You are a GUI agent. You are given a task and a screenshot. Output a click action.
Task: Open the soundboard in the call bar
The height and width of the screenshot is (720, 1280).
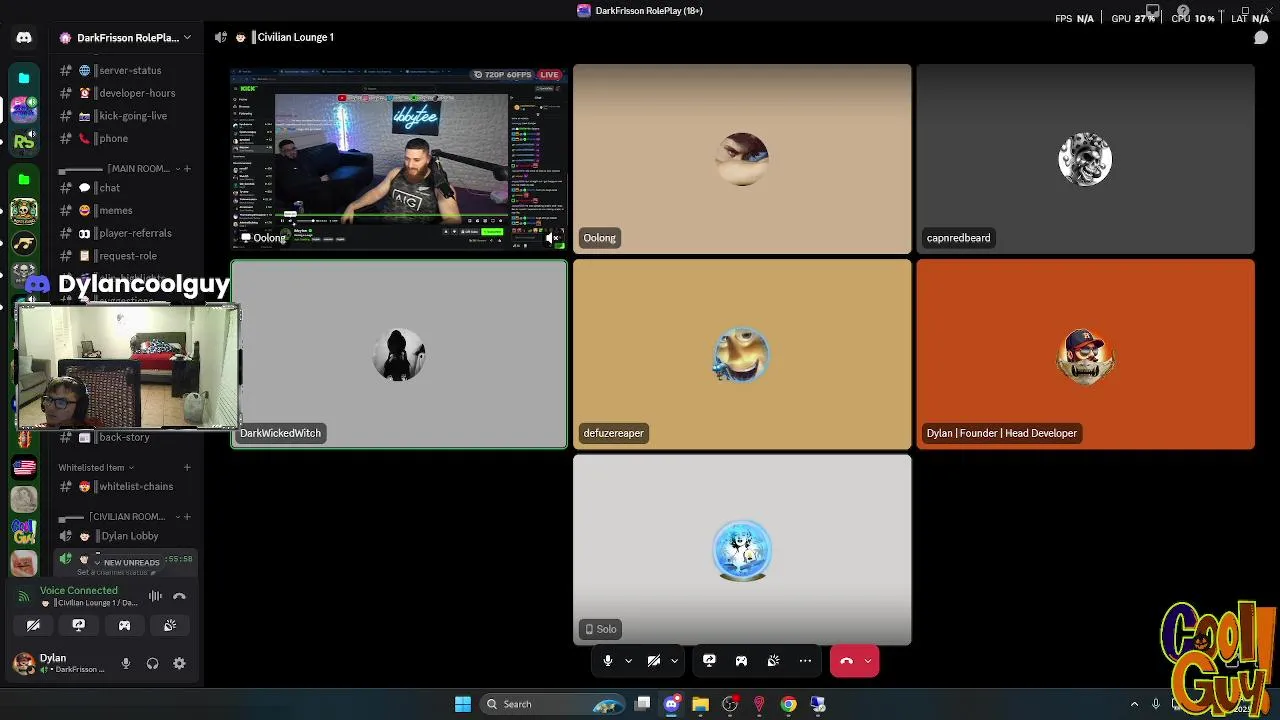(773, 661)
